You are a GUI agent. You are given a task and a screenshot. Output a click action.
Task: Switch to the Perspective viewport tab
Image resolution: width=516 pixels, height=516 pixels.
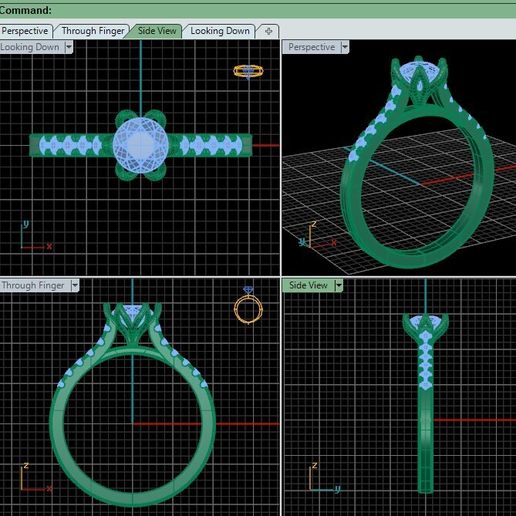[x=25, y=31]
